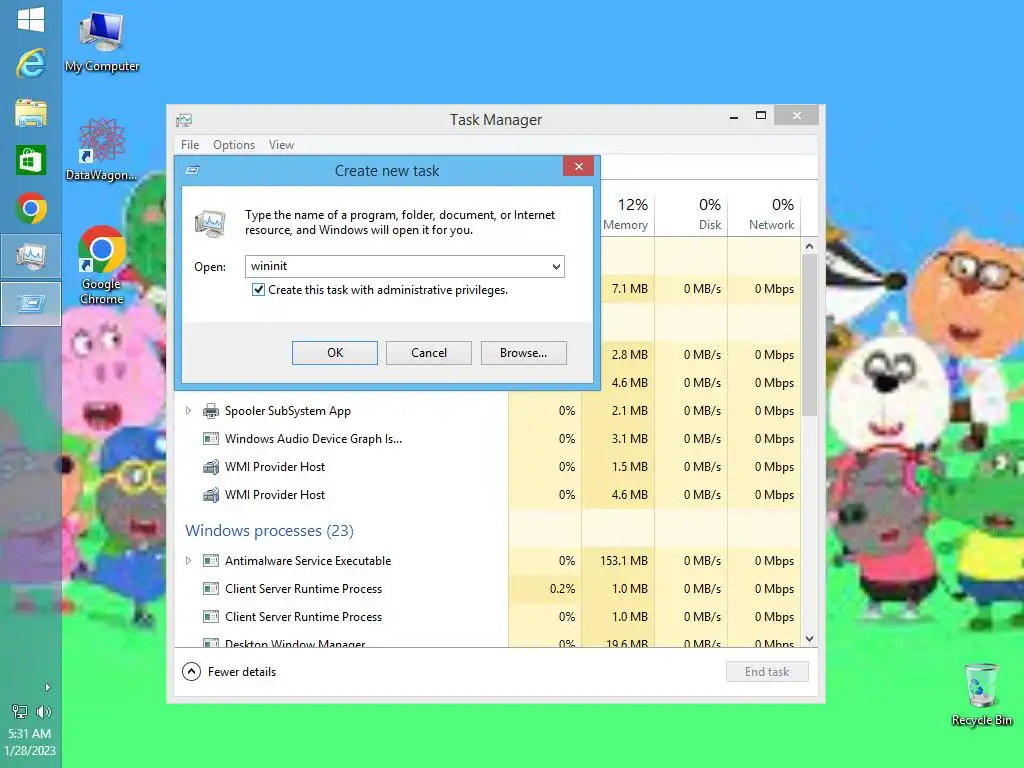Click the scrollbar up arrow
Viewport: 1024px width, 768px height.
tap(809, 246)
